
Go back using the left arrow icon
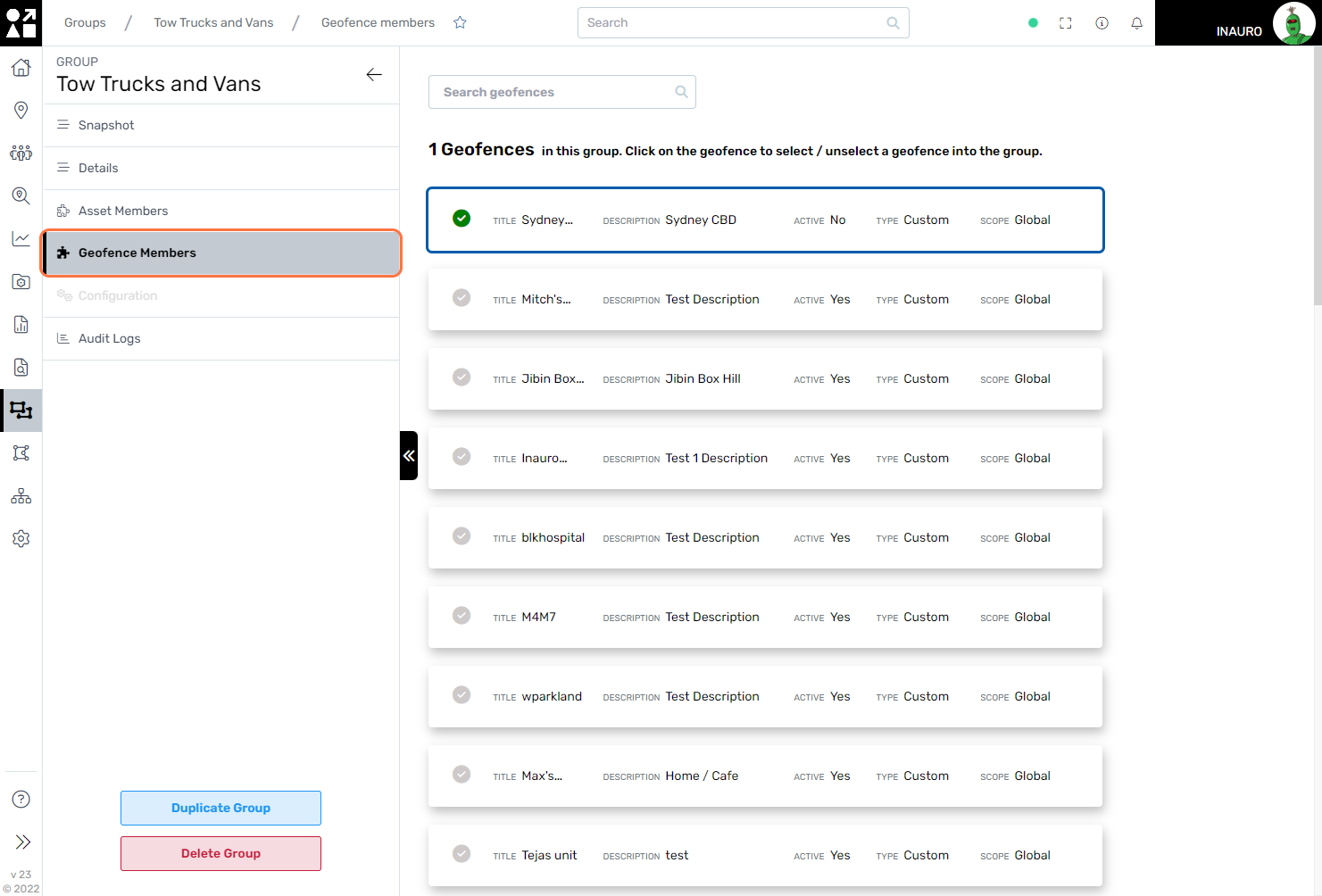point(374,75)
